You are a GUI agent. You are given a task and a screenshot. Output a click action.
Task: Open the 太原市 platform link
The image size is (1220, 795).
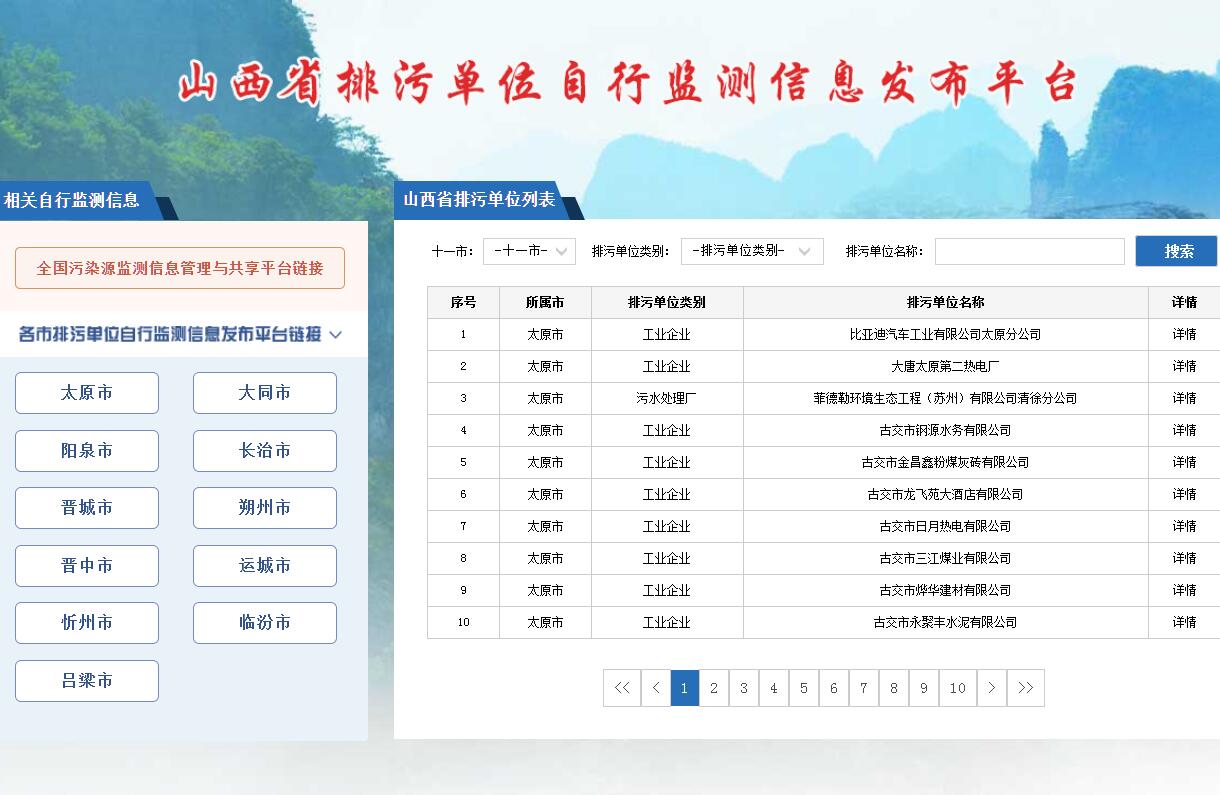[x=87, y=393]
